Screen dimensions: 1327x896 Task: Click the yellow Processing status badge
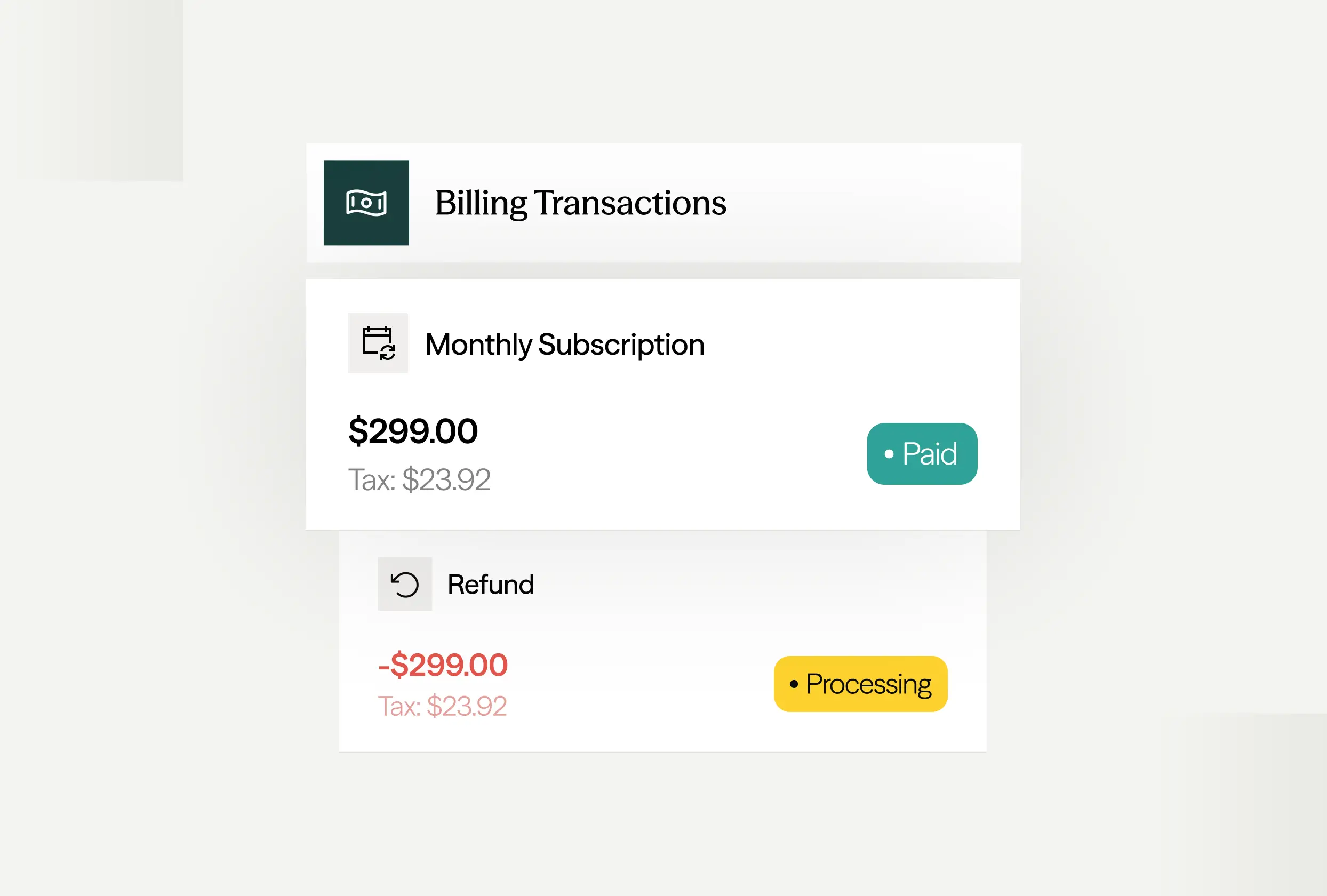(860, 684)
